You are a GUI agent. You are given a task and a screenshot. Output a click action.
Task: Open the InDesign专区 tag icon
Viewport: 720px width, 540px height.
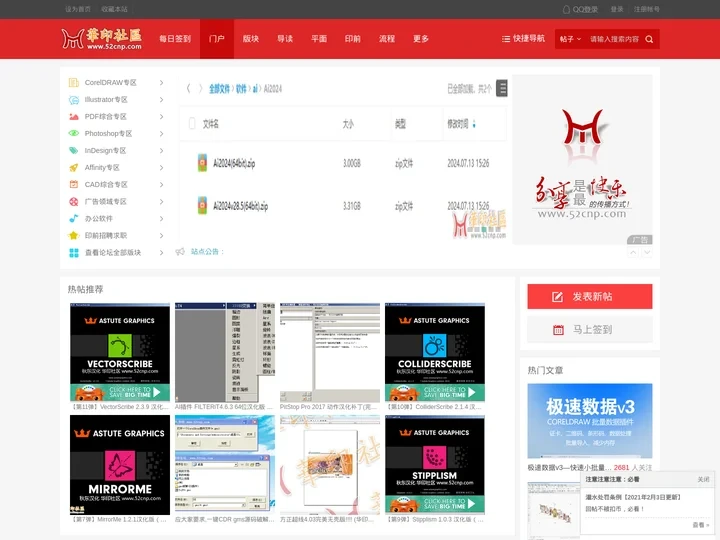click(x=73, y=151)
